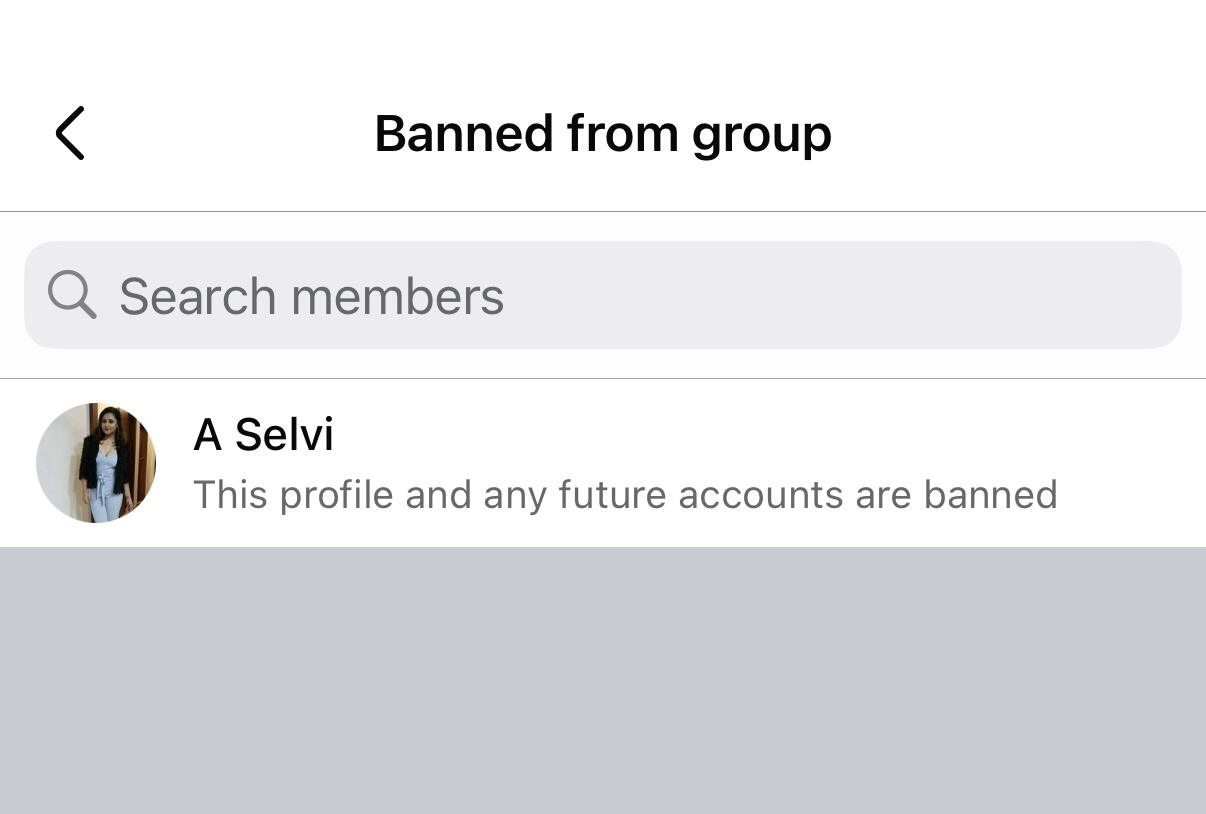The height and width of the screenshot is (814, 1206).
Task: Go back using the left chevron
Action: point(70,133)
